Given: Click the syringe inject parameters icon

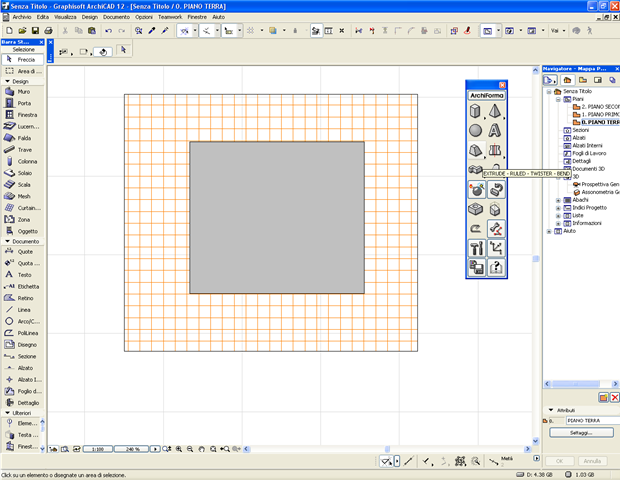Looking at the screenshot, I should tap(165, 31).
